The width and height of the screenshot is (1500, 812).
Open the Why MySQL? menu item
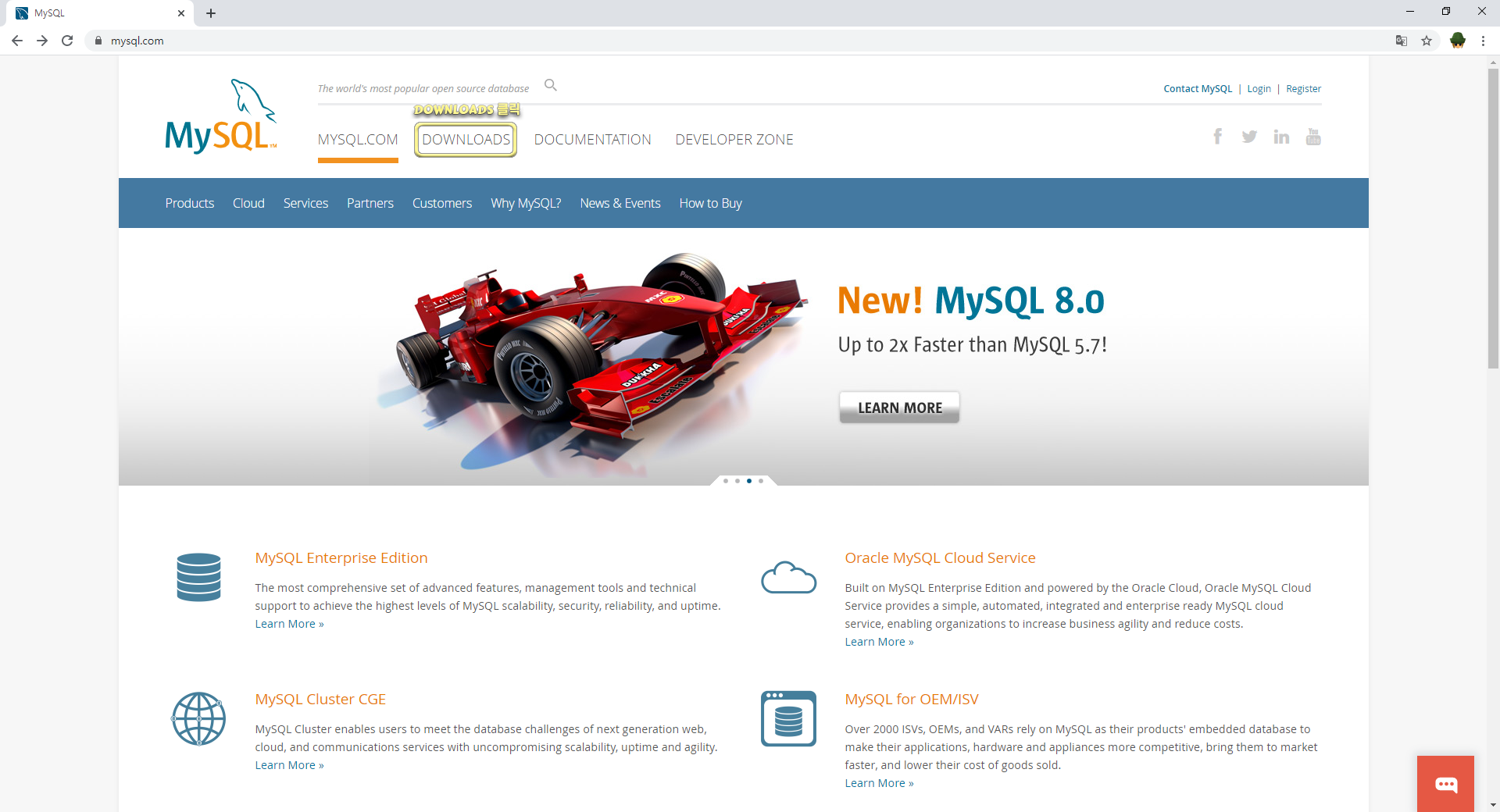(526, 203)
